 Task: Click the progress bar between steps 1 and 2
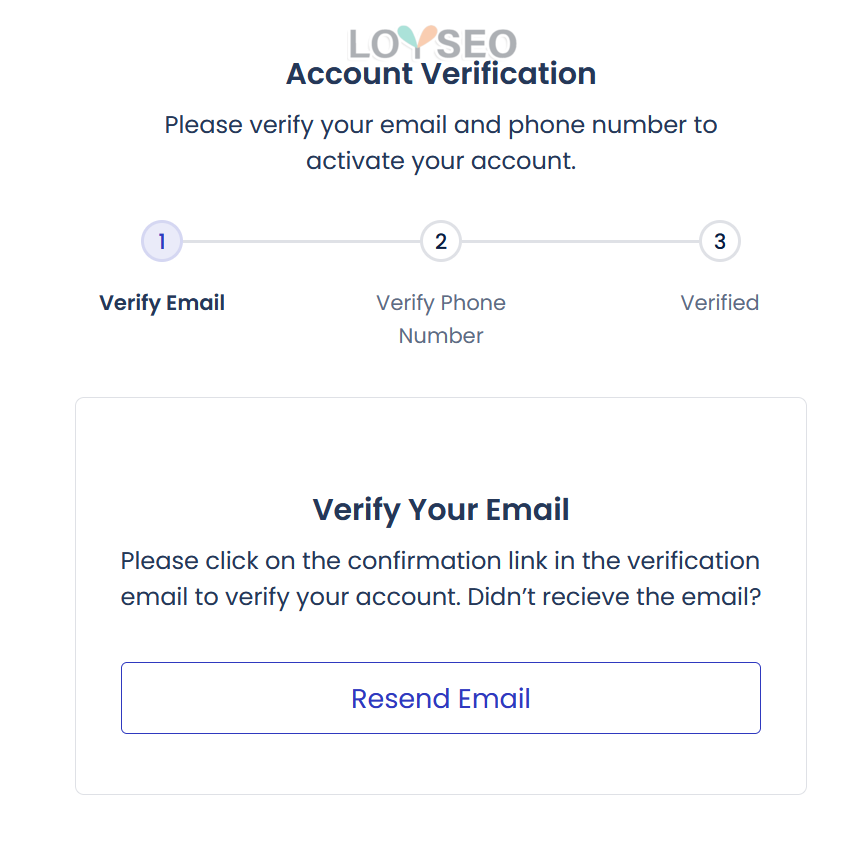[x=300, y=241]
